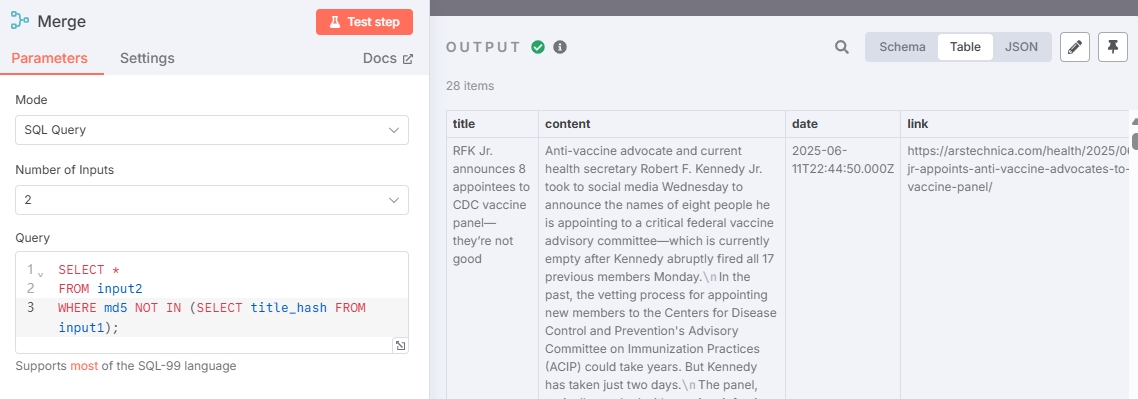Pin output data with pushpin icon
This screenshot has height=399, width=1138.
click(x=1113, y=47)
